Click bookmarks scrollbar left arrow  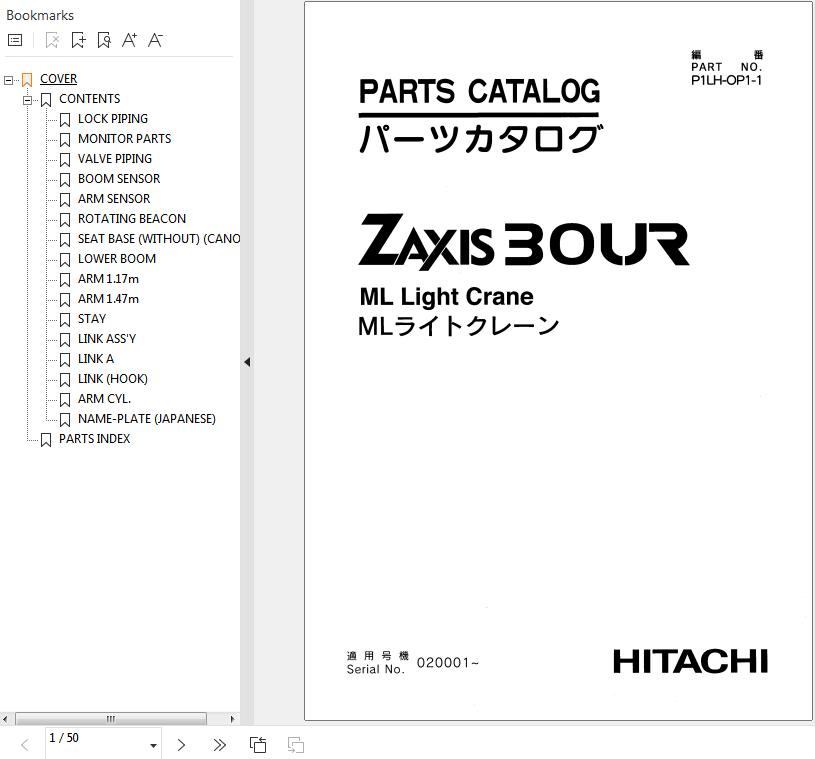click(x=5, y=719)
